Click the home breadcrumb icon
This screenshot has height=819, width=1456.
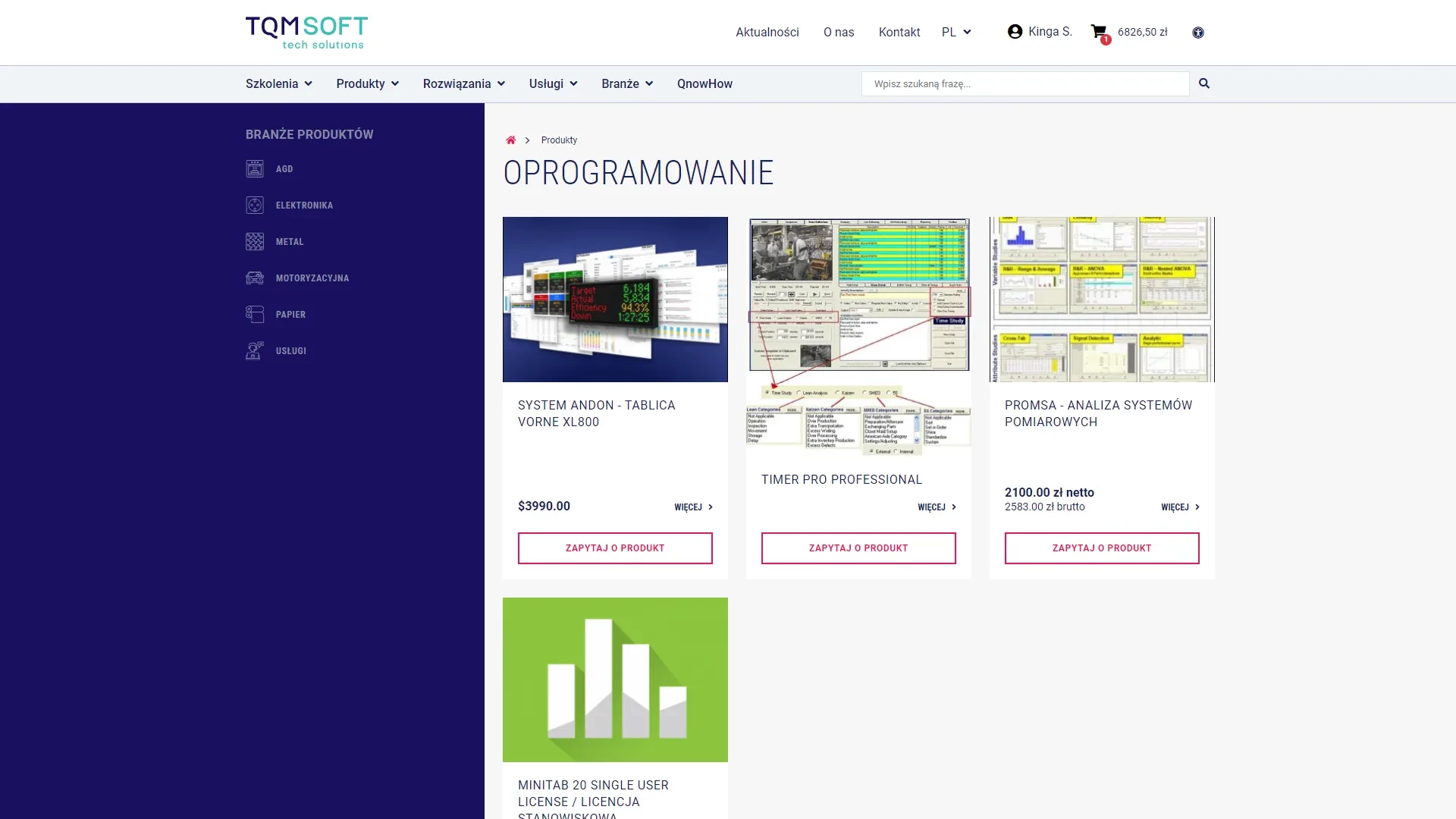(x=511, y=140)
